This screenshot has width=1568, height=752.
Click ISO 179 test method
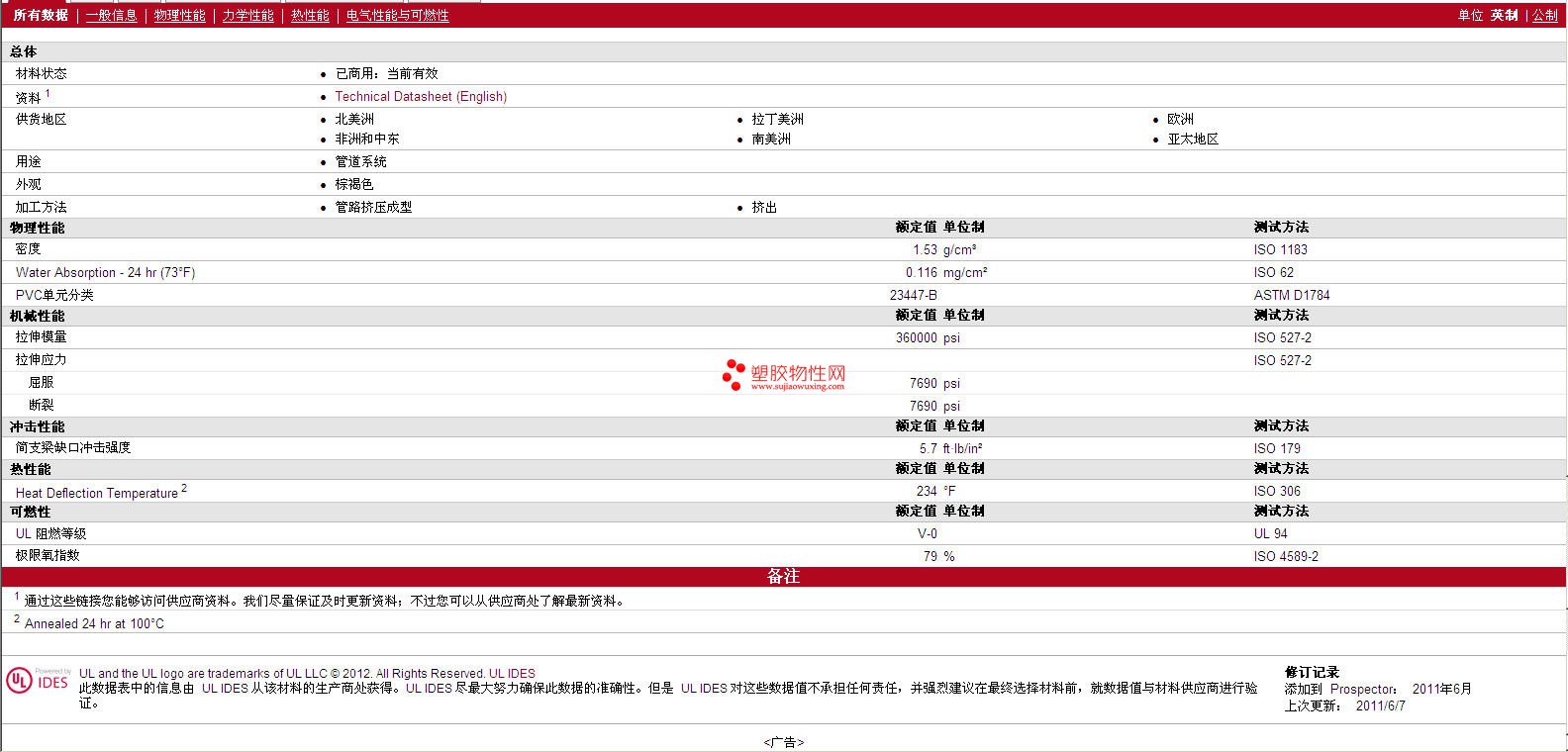click(x=1277, y=448)
